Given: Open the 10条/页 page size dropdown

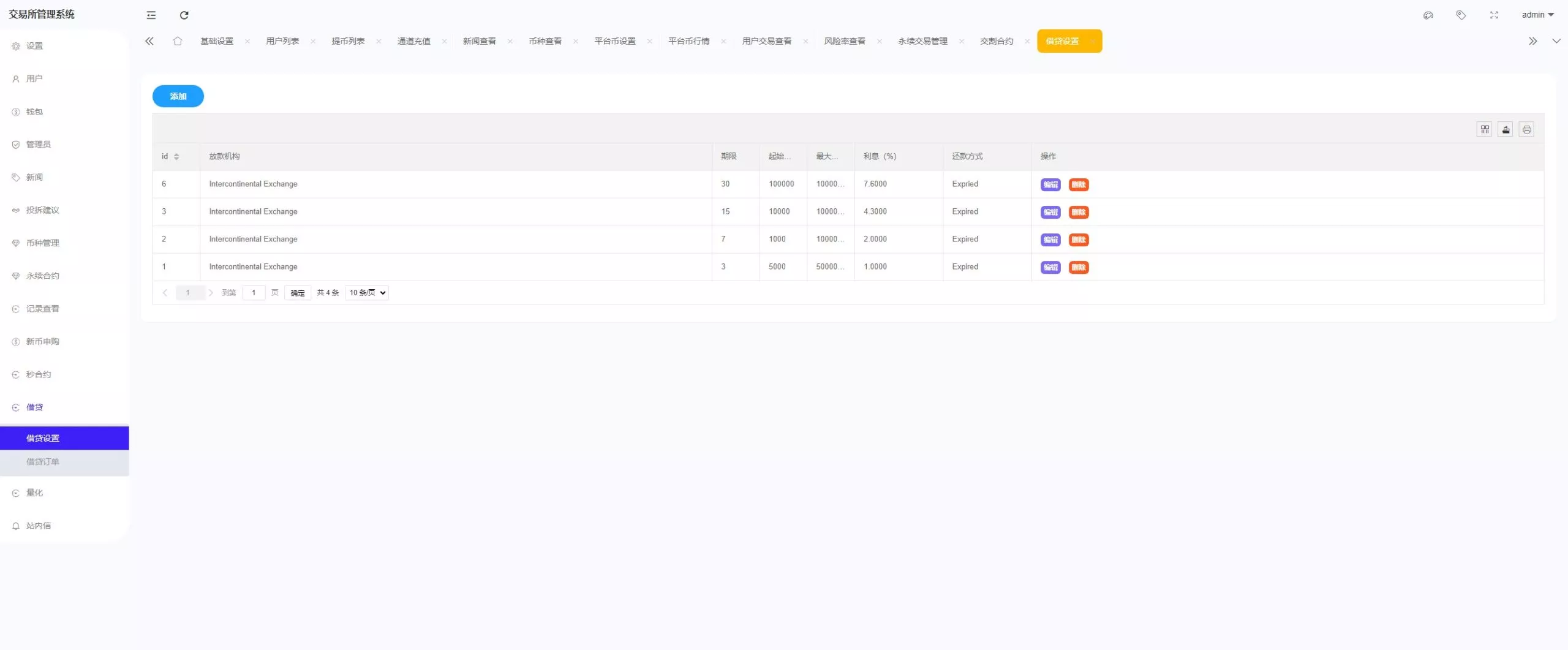Looking at the screenshot, I should click(366, 293).
